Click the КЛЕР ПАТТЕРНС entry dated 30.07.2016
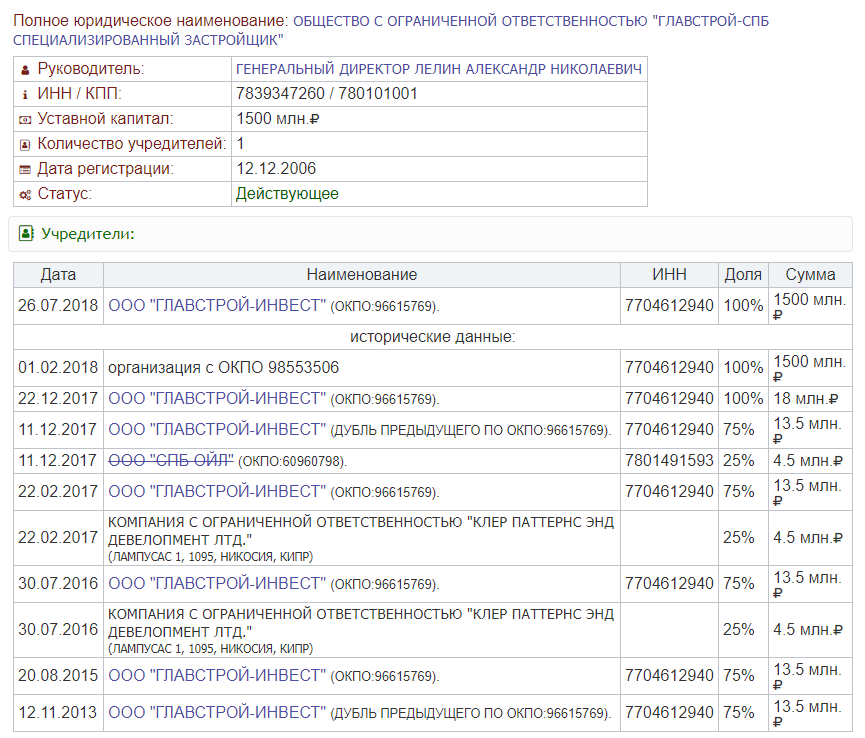 point(361,630)
